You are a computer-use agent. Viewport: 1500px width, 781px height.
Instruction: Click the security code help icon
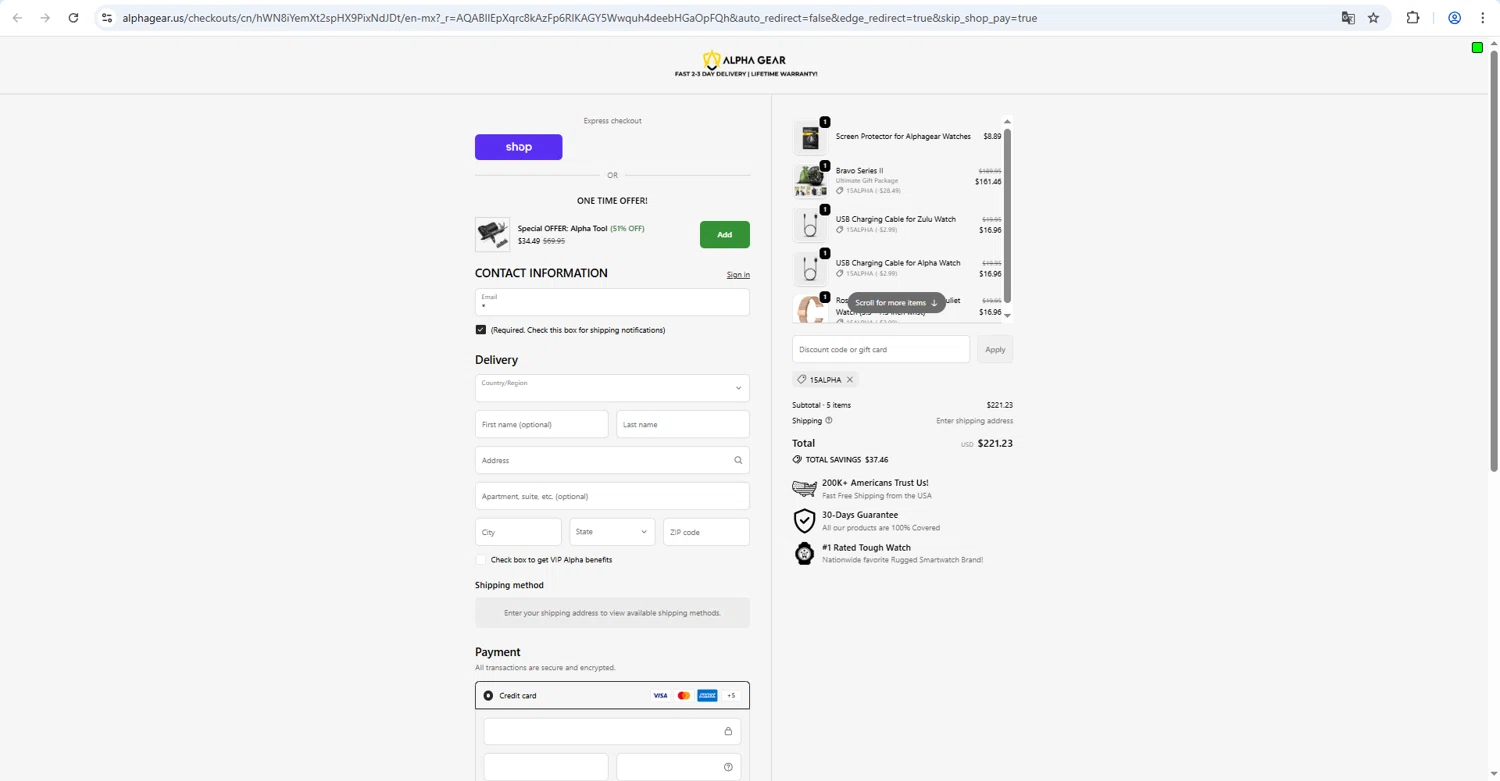[728, 767]
